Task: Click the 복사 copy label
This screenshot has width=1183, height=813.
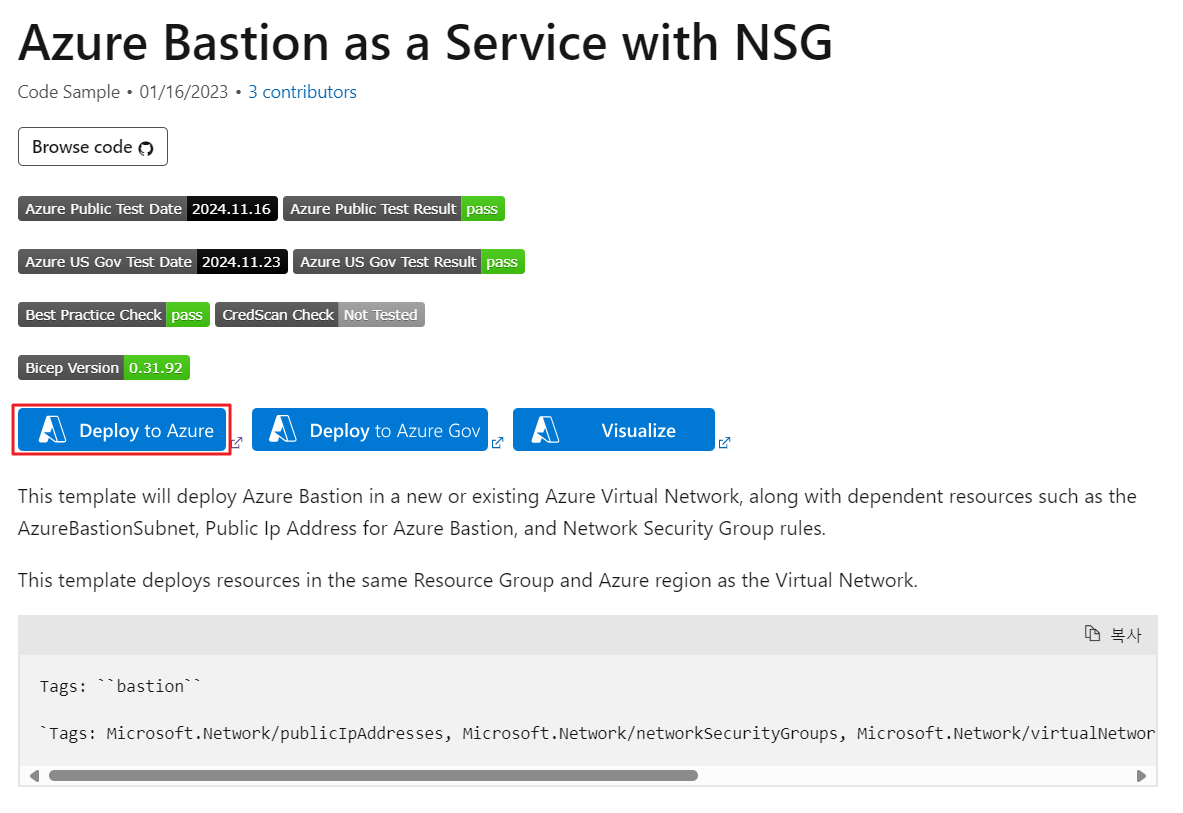Action: tap(1126, 635)
